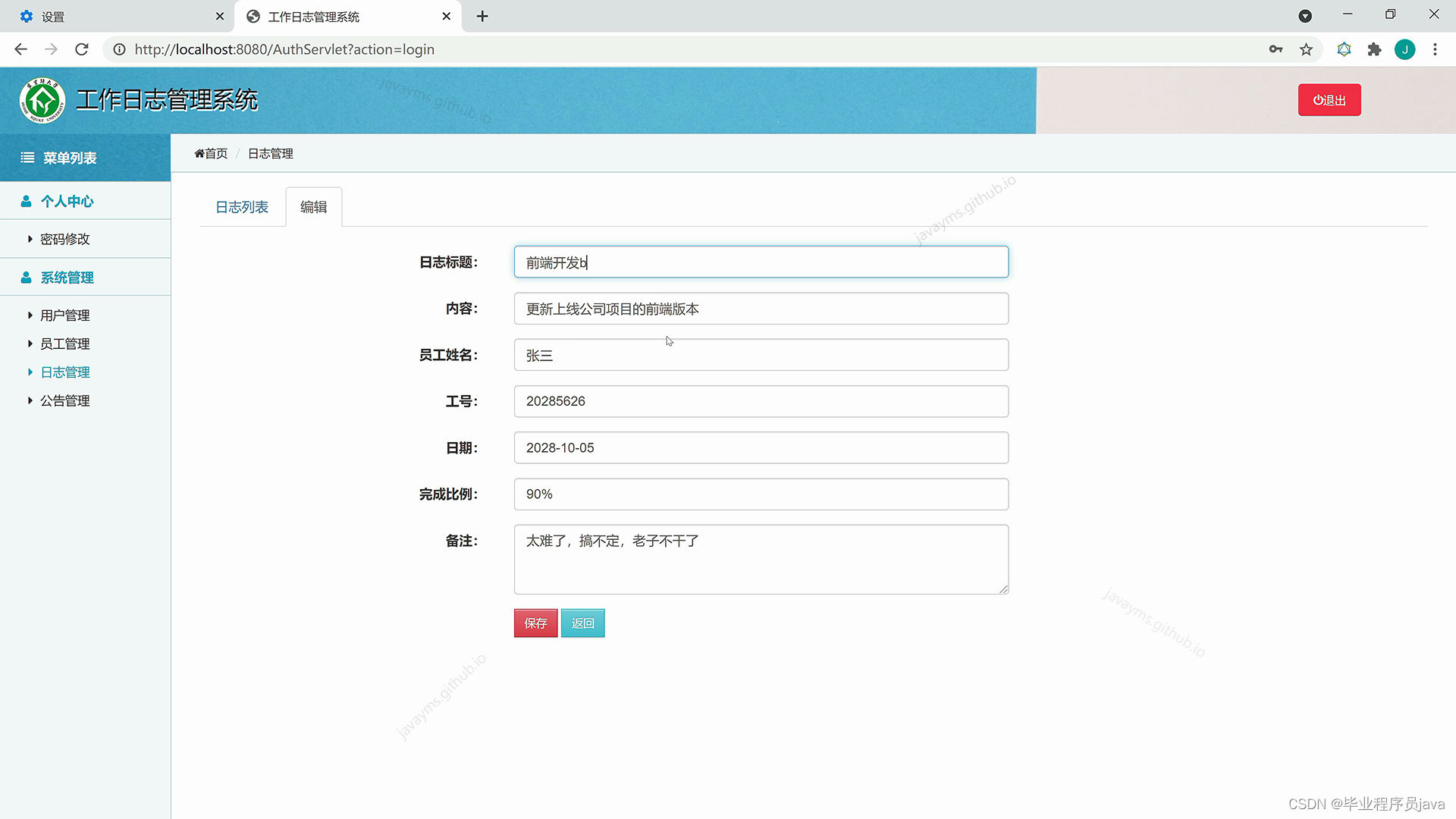Open Chrome three-dot menu
The height and width of the screenshot is (819, 1456).
click(1435, 49)
